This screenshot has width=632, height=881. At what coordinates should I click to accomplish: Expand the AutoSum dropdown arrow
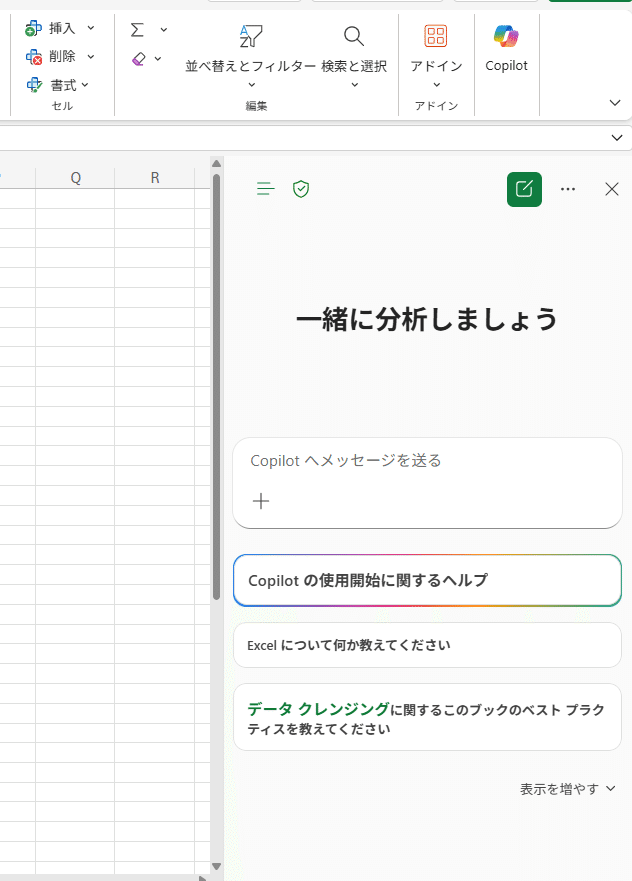point(163,30)
